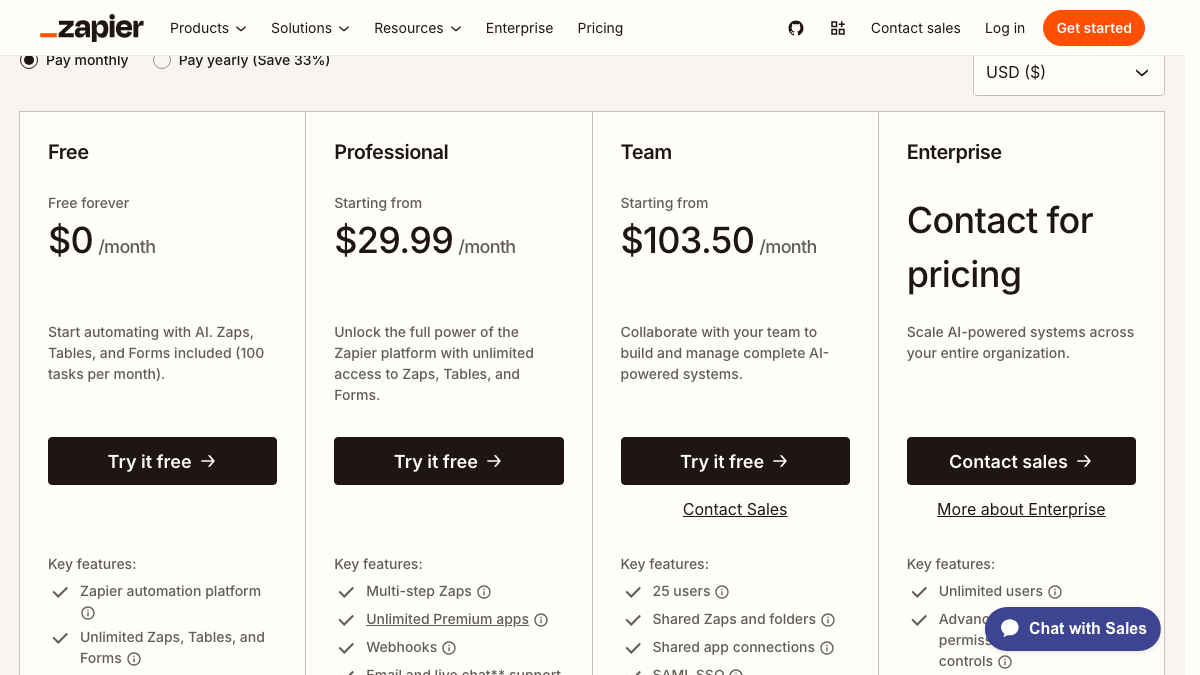
Task: Show info icon next to Multi-step Zaps
Action: (484, 592)
